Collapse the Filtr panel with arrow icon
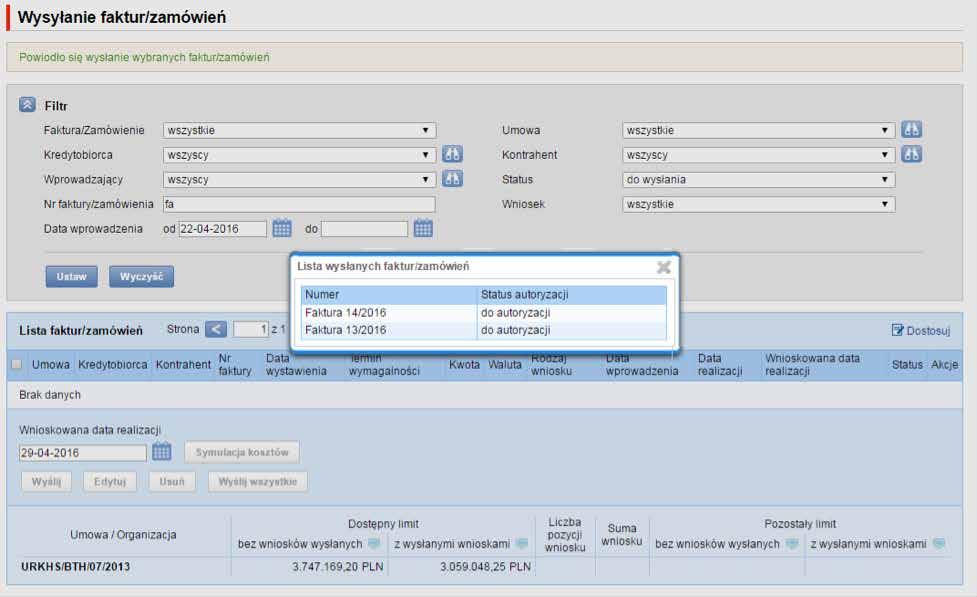Image resolution: width=977 pixels, height=597 pixels. click(x=27, y=105)
